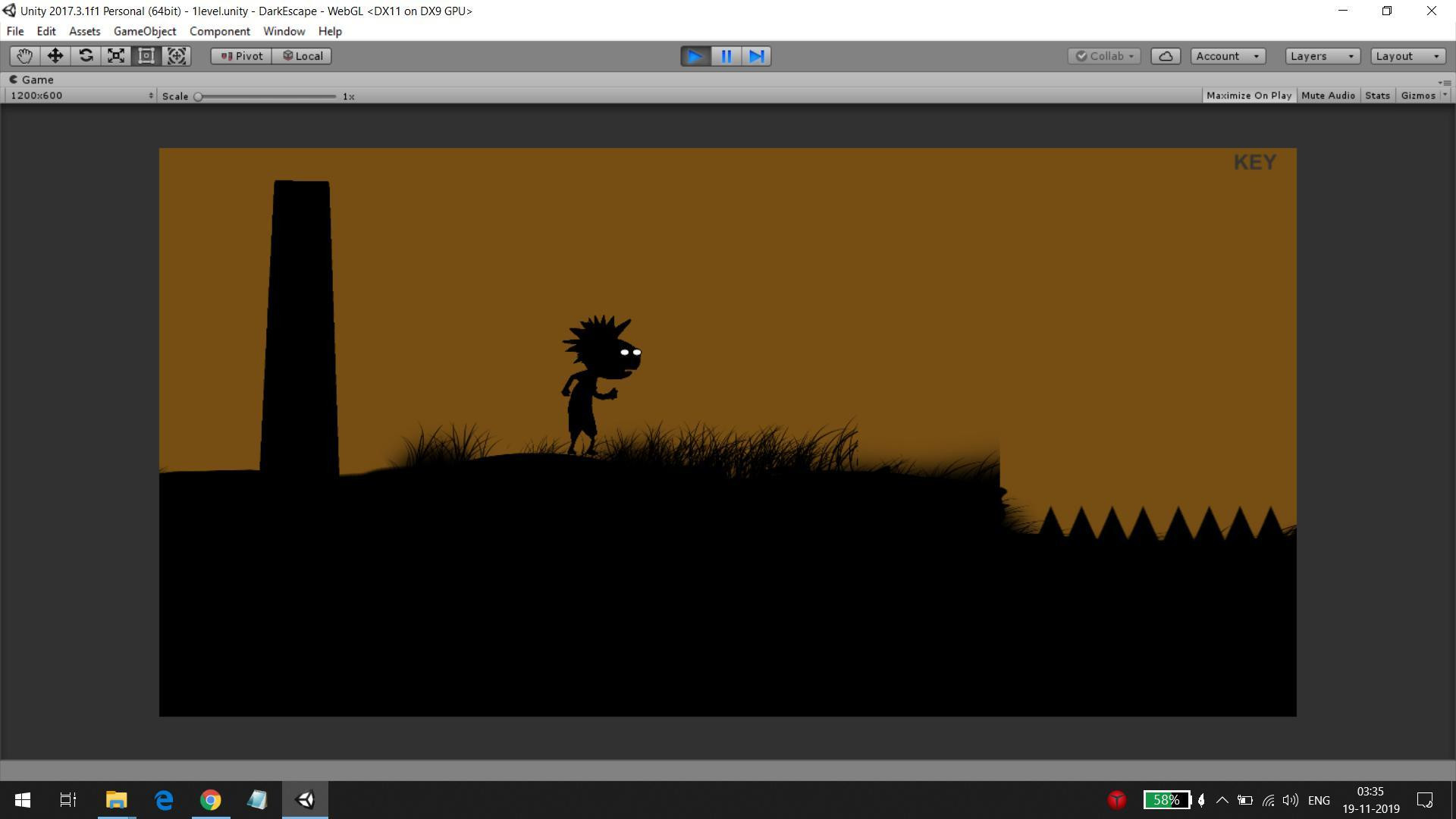The width and height of the screenshot is (1456, 819).
Task: Open the Game panel options menu
Action: click(1445, 82)
